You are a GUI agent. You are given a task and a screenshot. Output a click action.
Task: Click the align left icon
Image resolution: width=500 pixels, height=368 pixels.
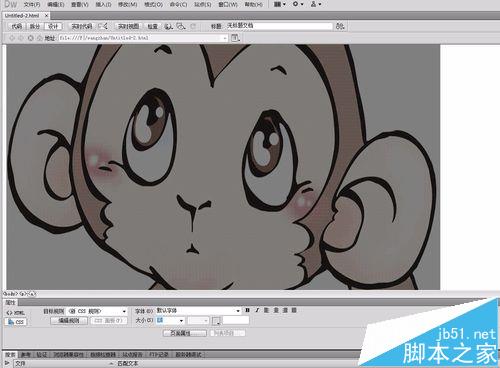(266, 310)
